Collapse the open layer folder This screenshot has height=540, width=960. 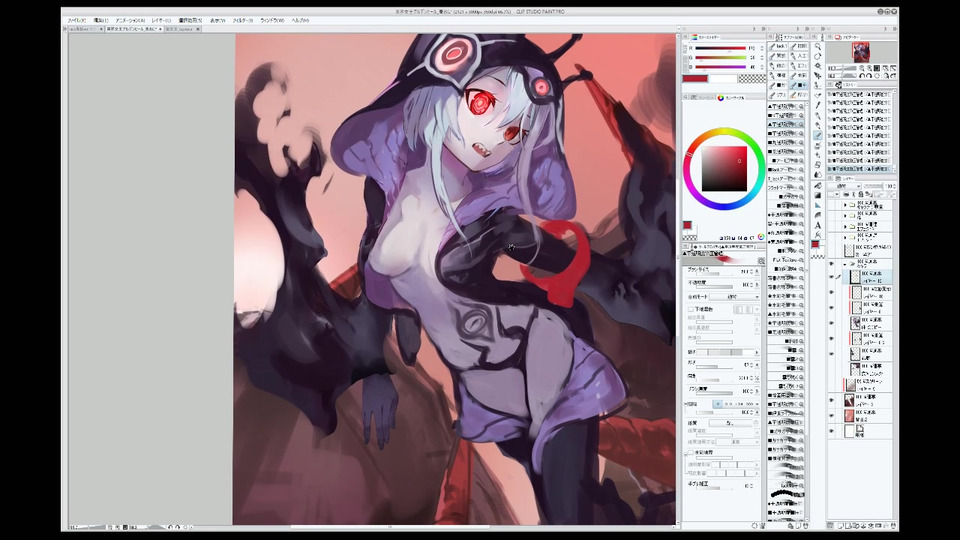[844, 263]
